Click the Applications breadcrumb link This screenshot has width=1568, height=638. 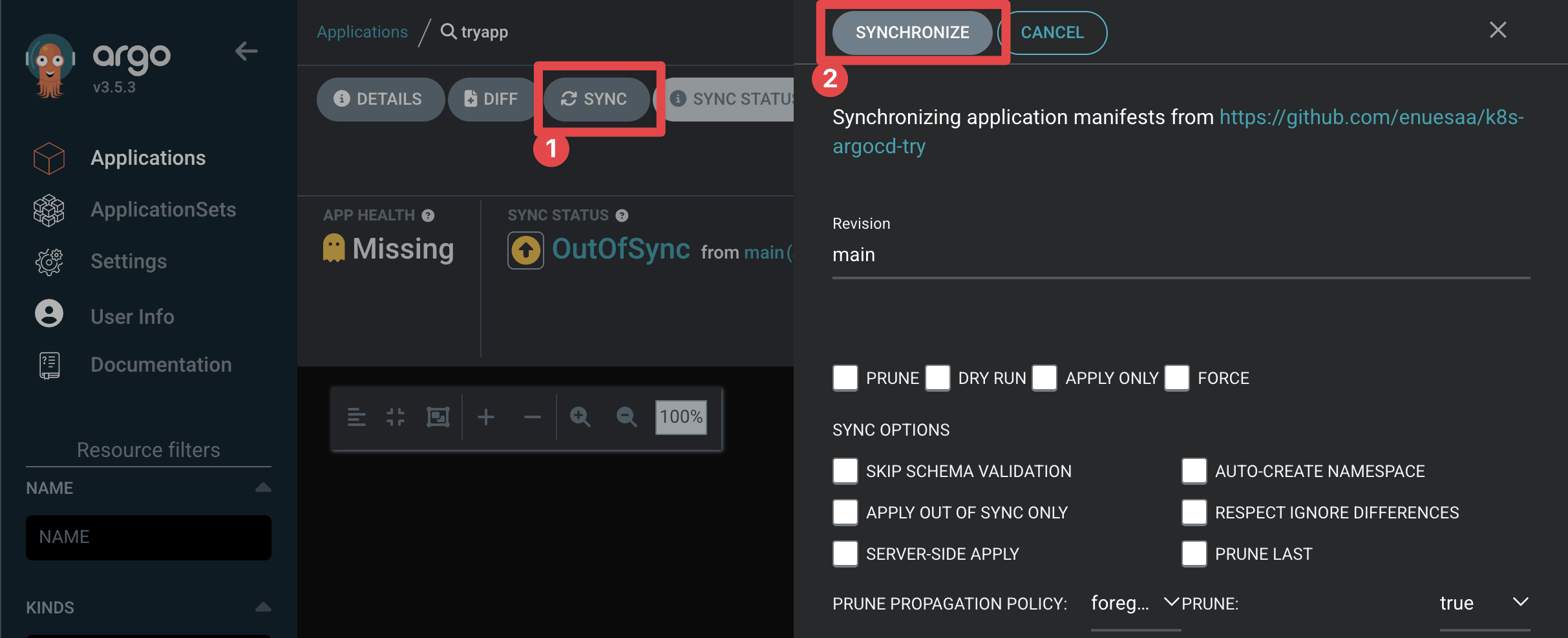363,32
